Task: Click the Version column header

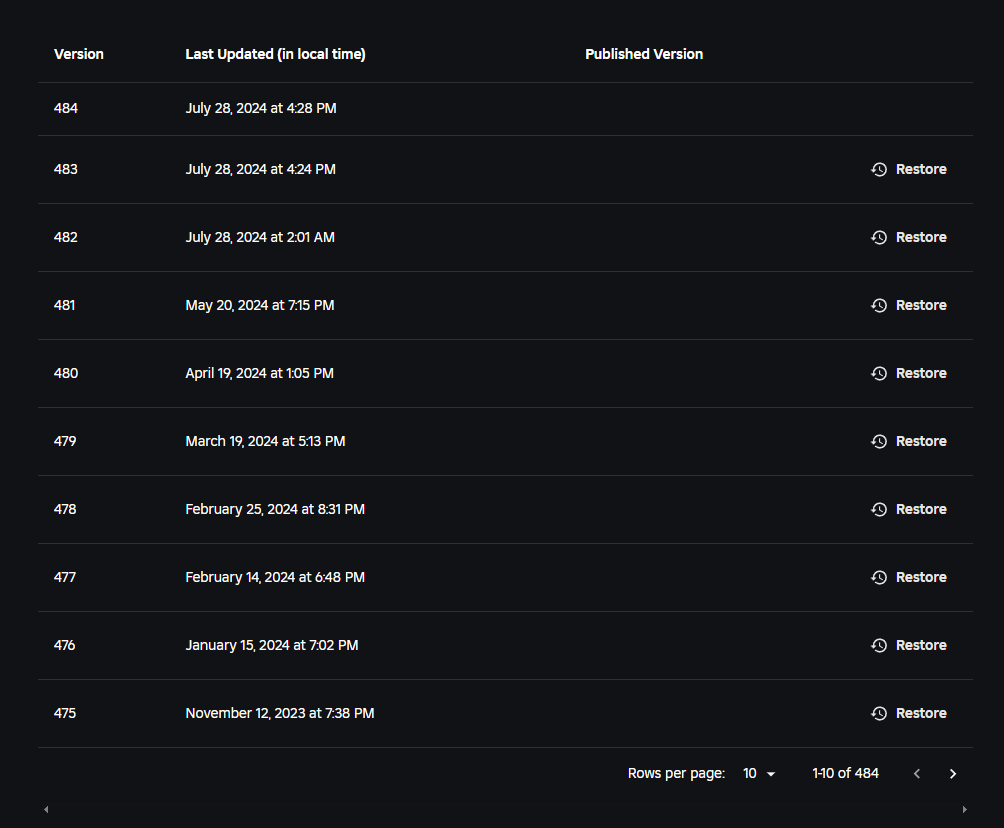Action: tap(79, 54)
